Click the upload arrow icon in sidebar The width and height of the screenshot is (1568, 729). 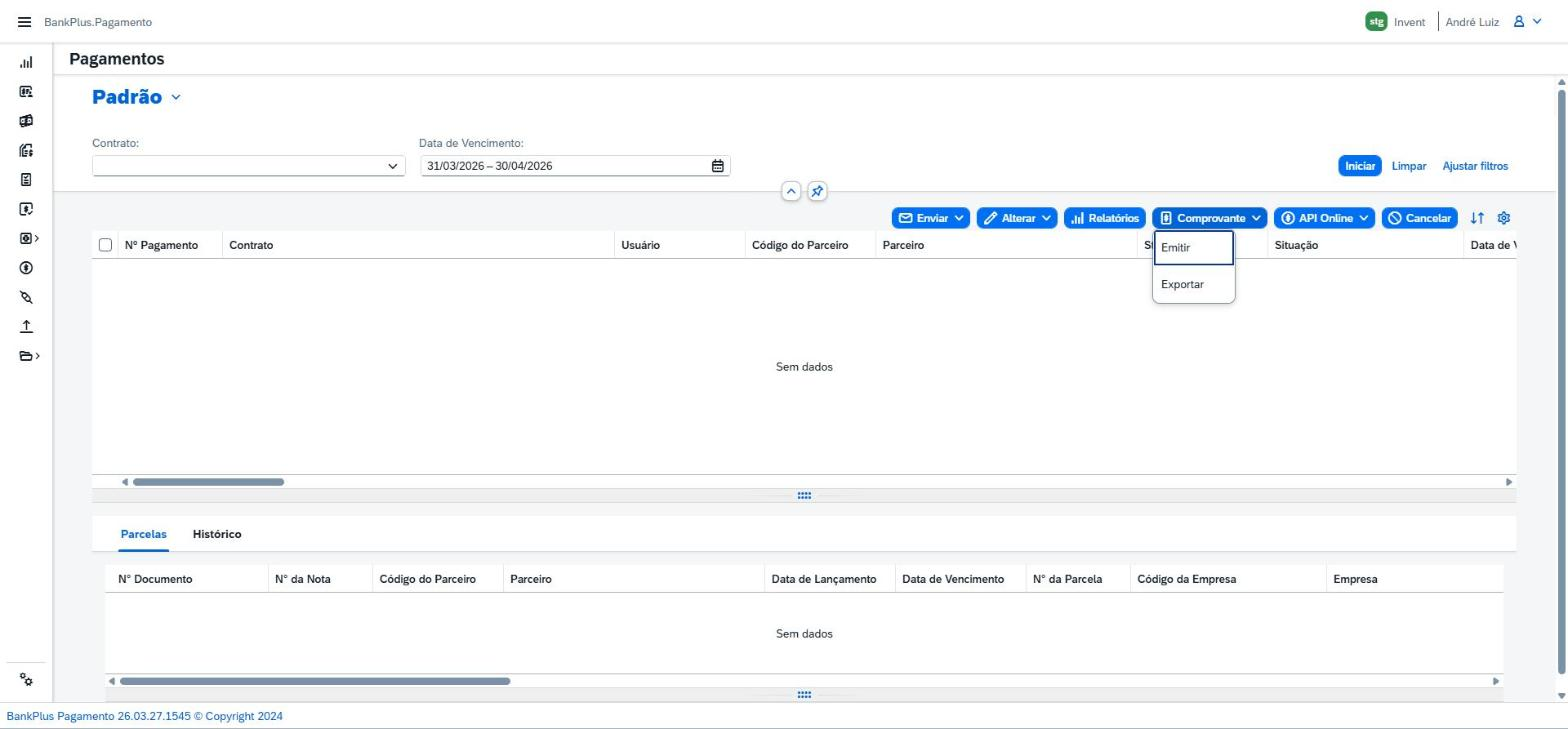pos(26,326)
